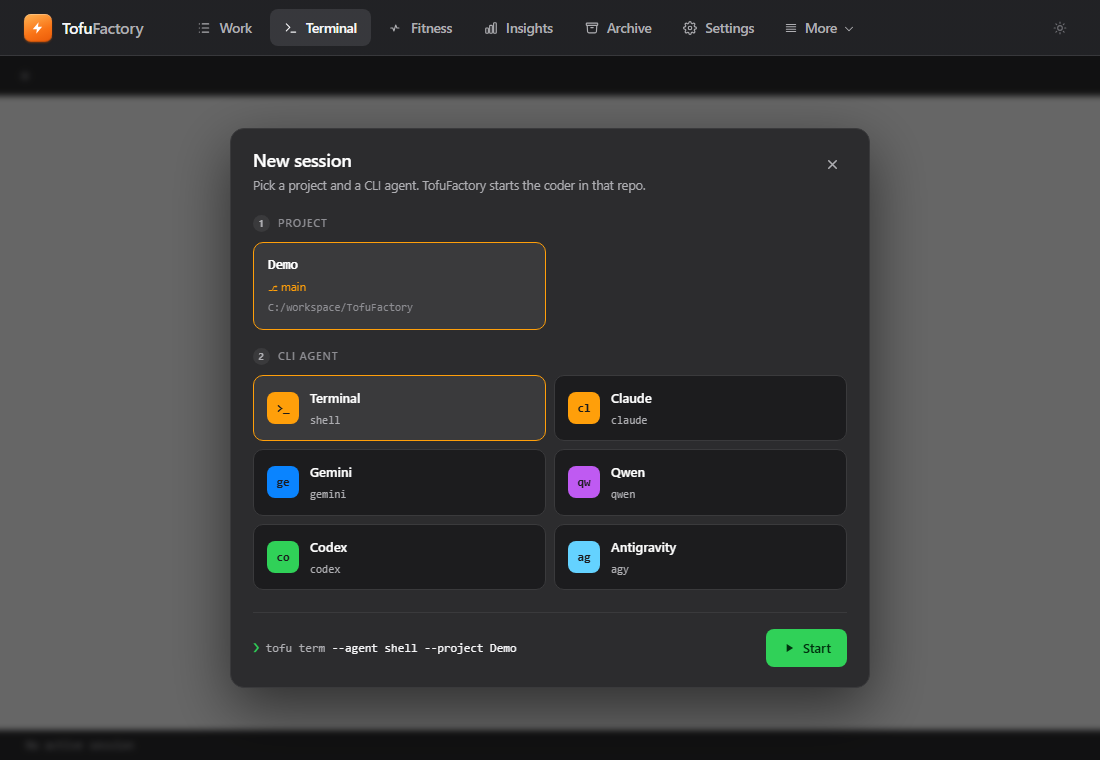The width and height of the screenshot is (1100, 760).
Task: Open the Work tab
Action: pos(225,28)
